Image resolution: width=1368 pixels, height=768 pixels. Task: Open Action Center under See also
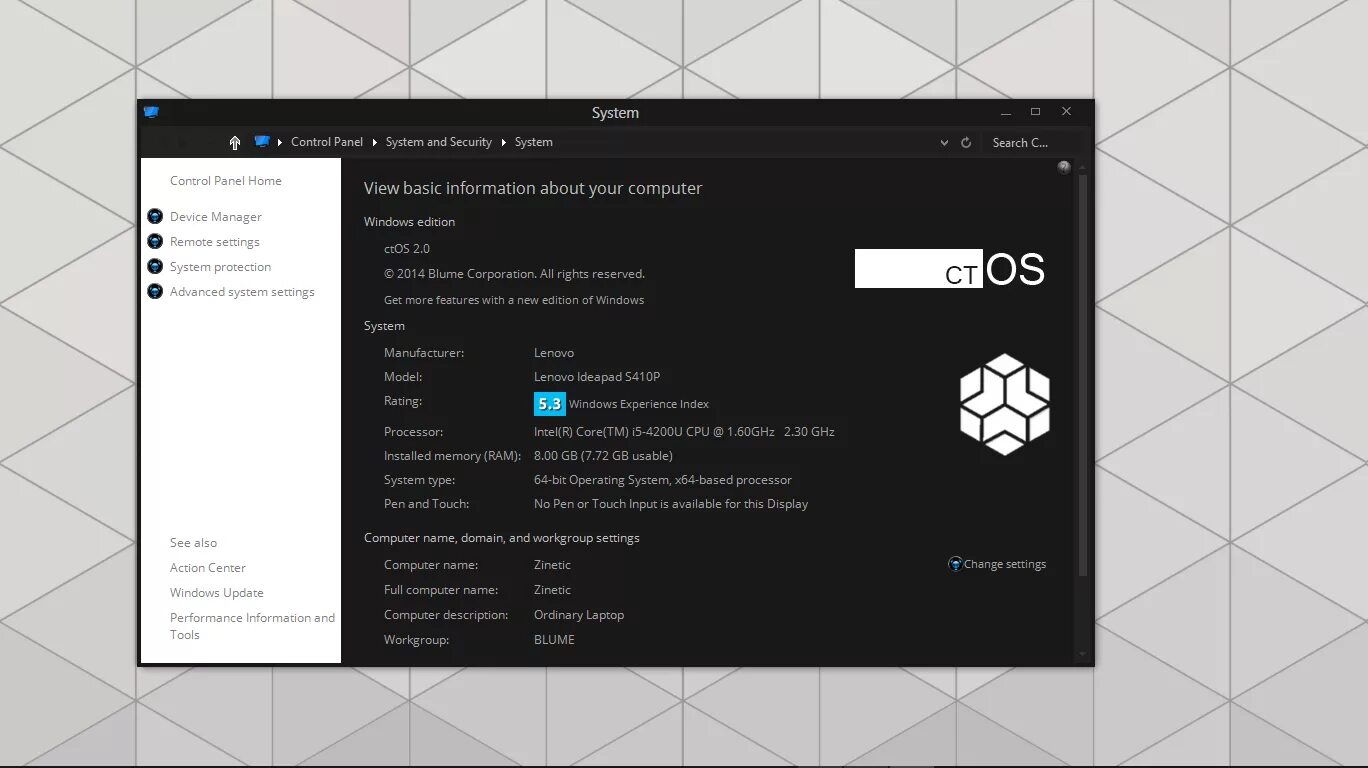pos(207,567)
